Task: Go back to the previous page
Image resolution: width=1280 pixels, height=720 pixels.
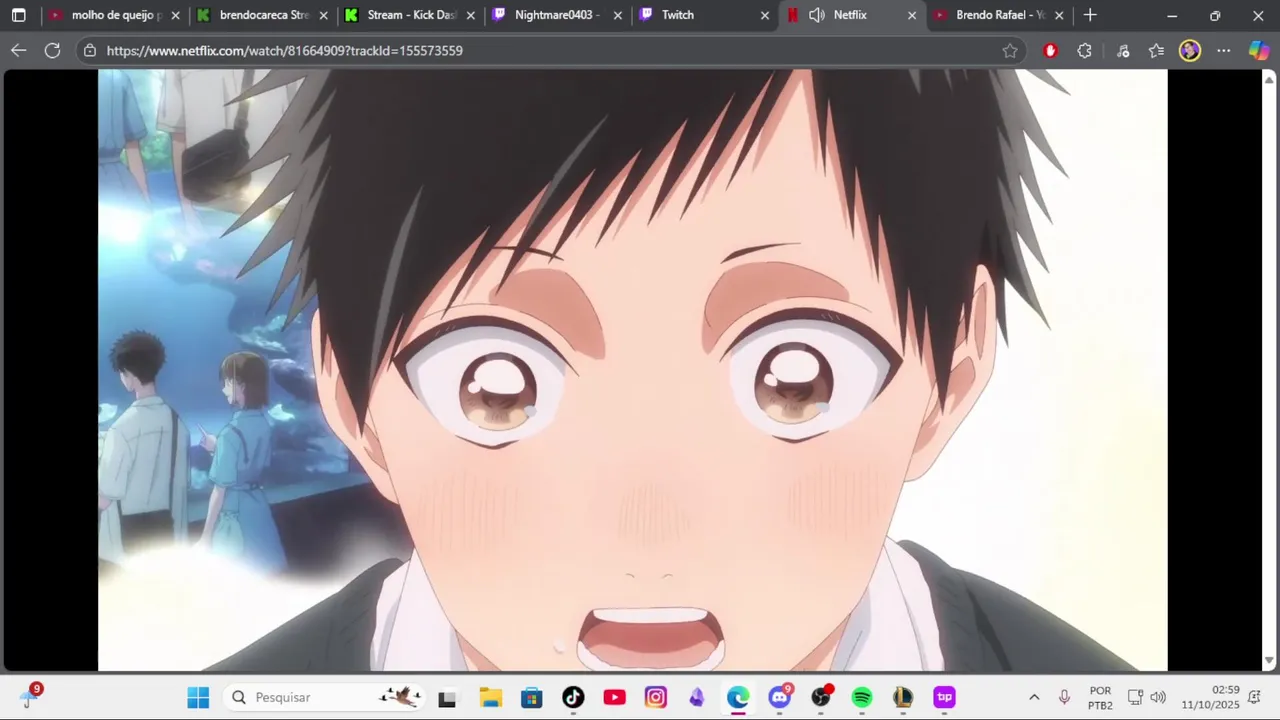Action: click(18, 50)
